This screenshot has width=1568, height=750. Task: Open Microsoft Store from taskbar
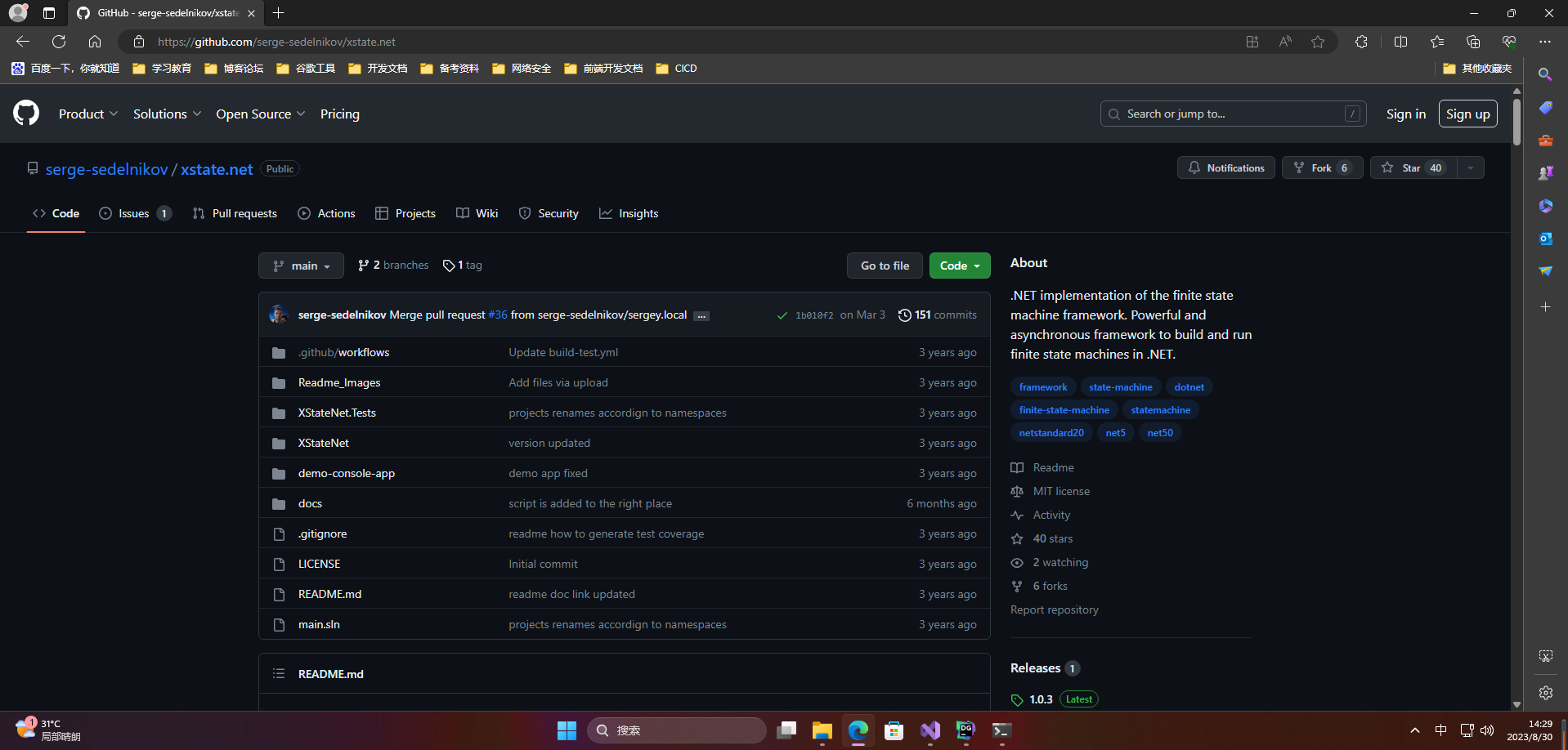[894, 730]
